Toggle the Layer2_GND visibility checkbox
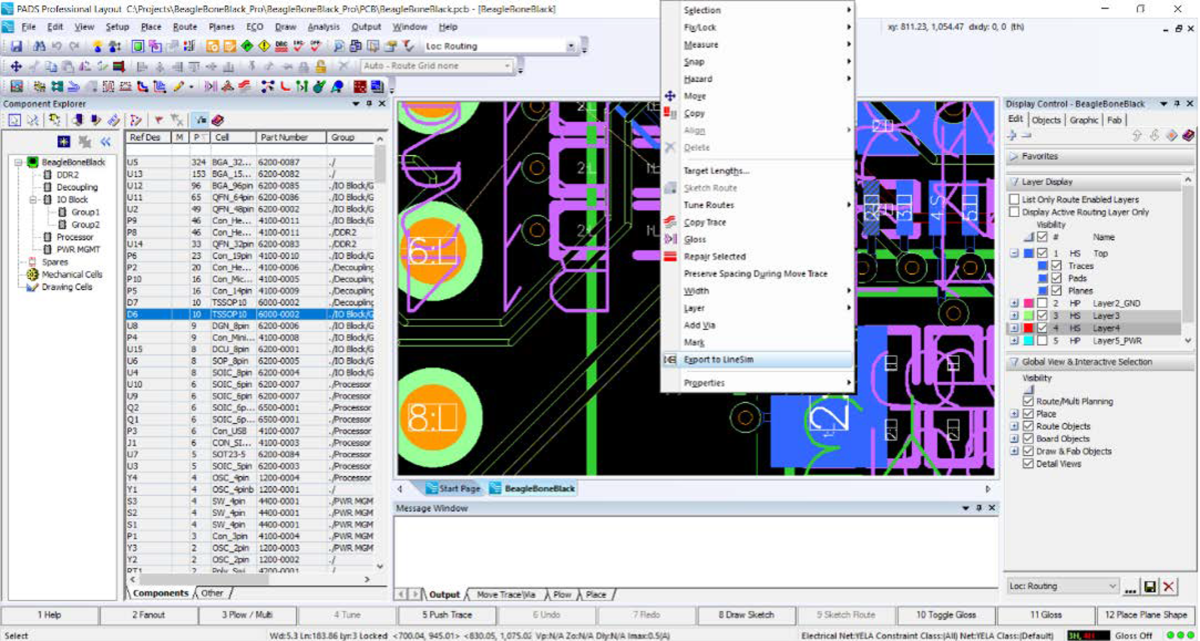The height and width of the screenshot is (641, 1200). [x=1042, y=303]
